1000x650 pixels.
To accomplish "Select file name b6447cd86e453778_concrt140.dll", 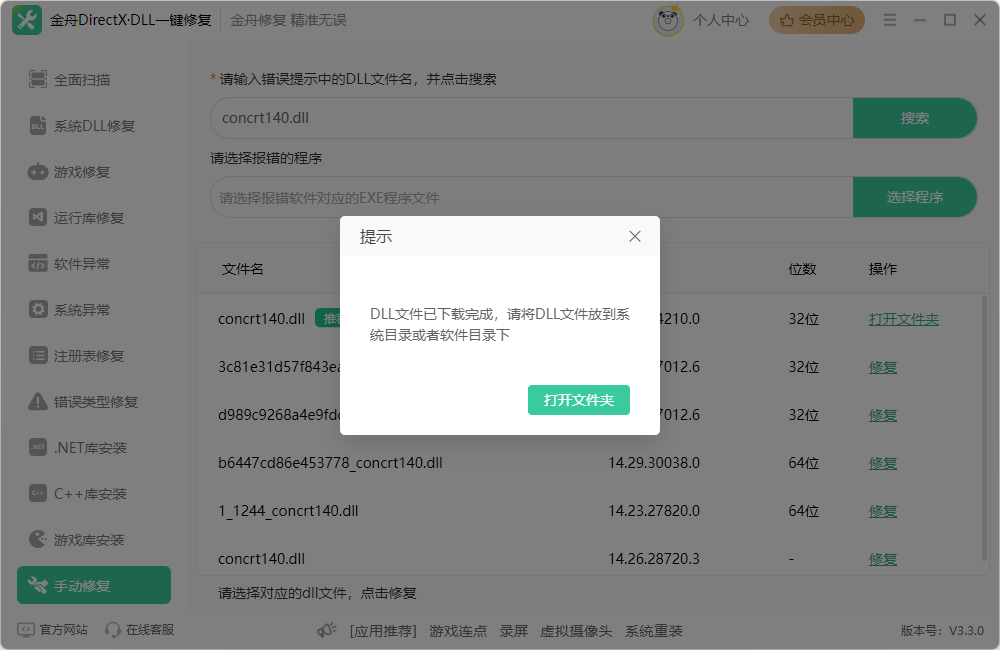I will [330, 462].
